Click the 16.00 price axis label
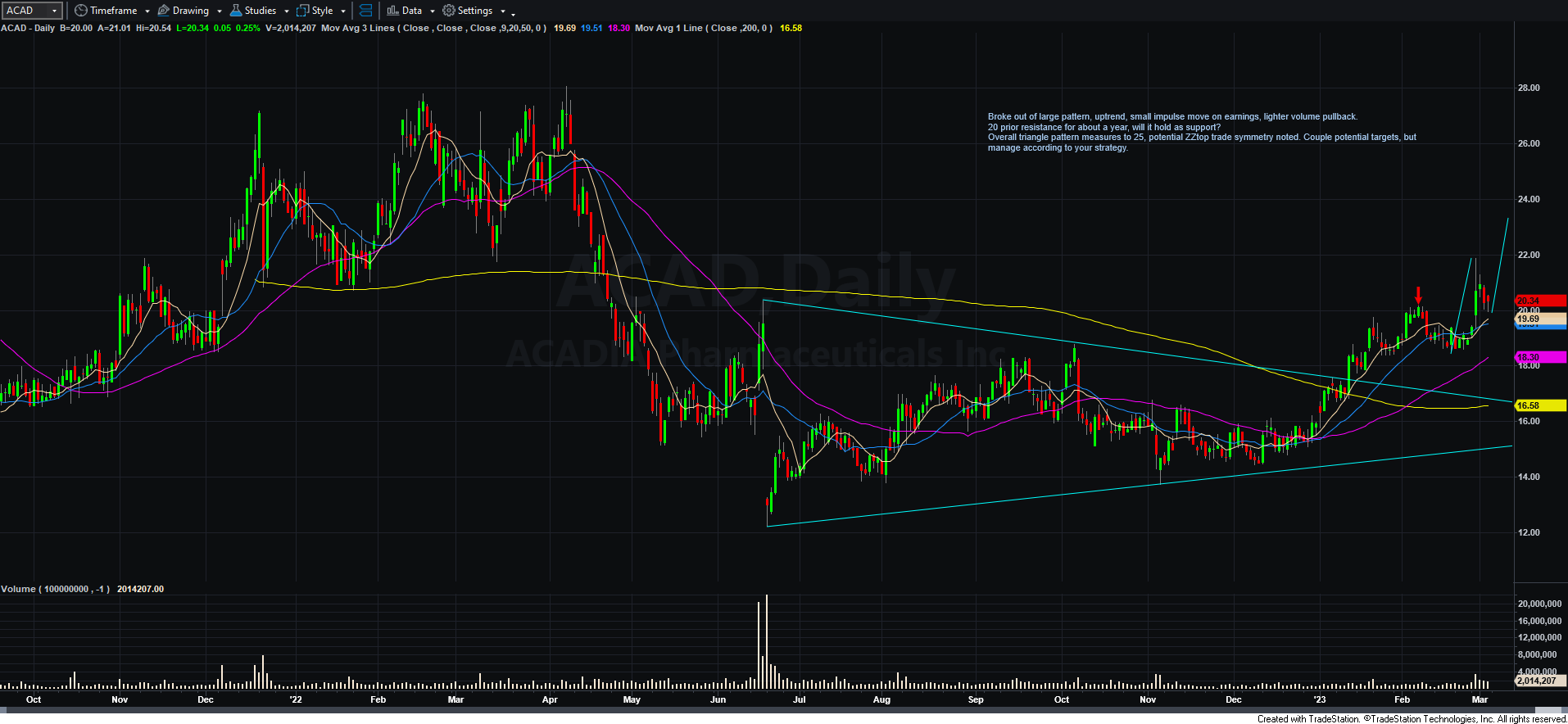 tap(1529, 421)
